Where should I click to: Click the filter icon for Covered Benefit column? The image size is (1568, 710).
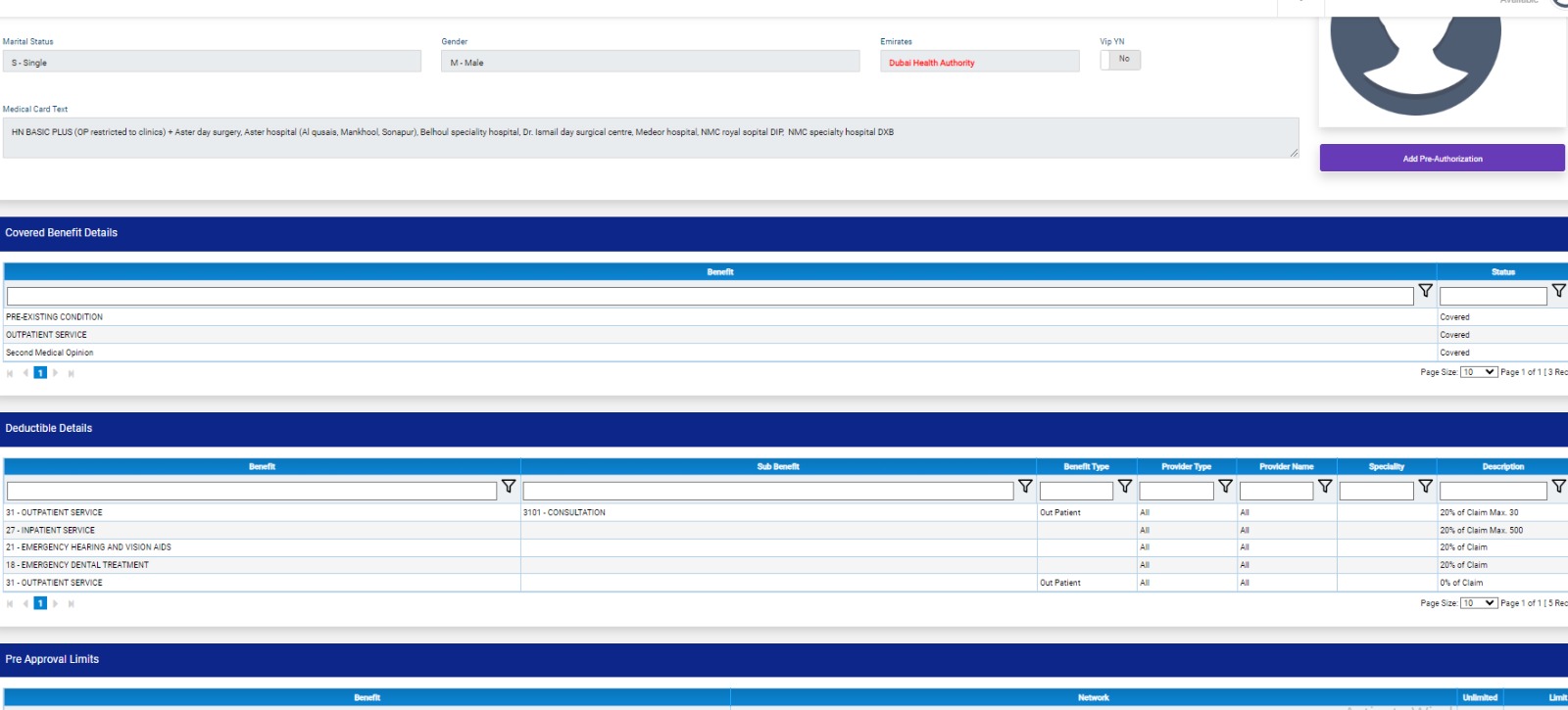[x=1425, y=291]
